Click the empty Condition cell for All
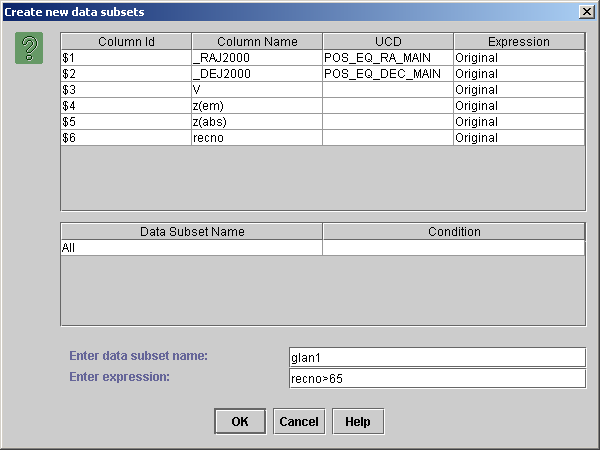 pos(454,248)
